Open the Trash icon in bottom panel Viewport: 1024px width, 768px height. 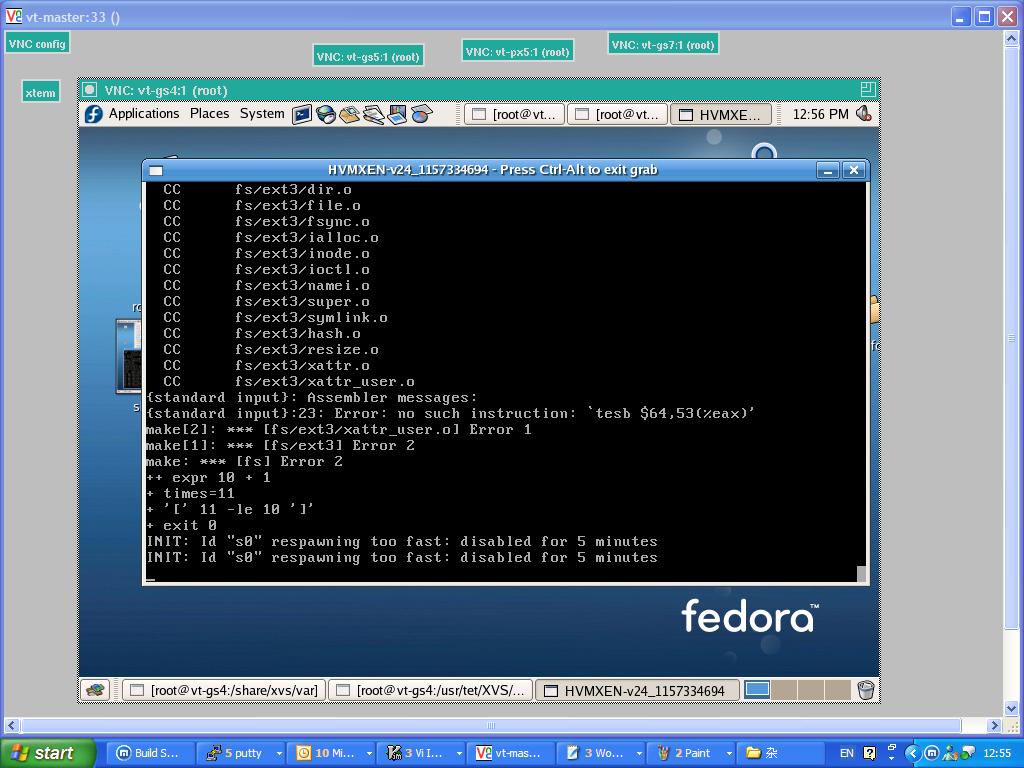click(x=866, y=690)
